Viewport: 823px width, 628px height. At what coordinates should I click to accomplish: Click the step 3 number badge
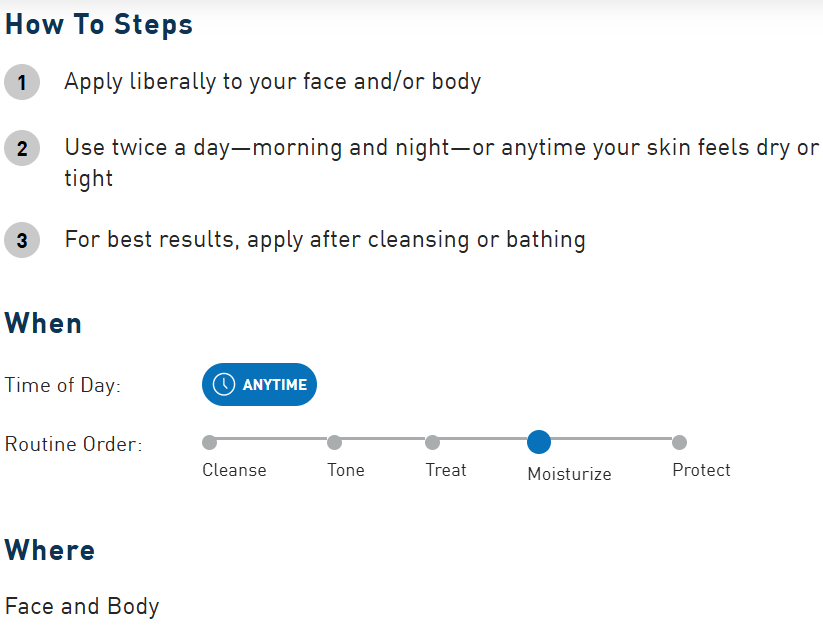tap(22, 241)
